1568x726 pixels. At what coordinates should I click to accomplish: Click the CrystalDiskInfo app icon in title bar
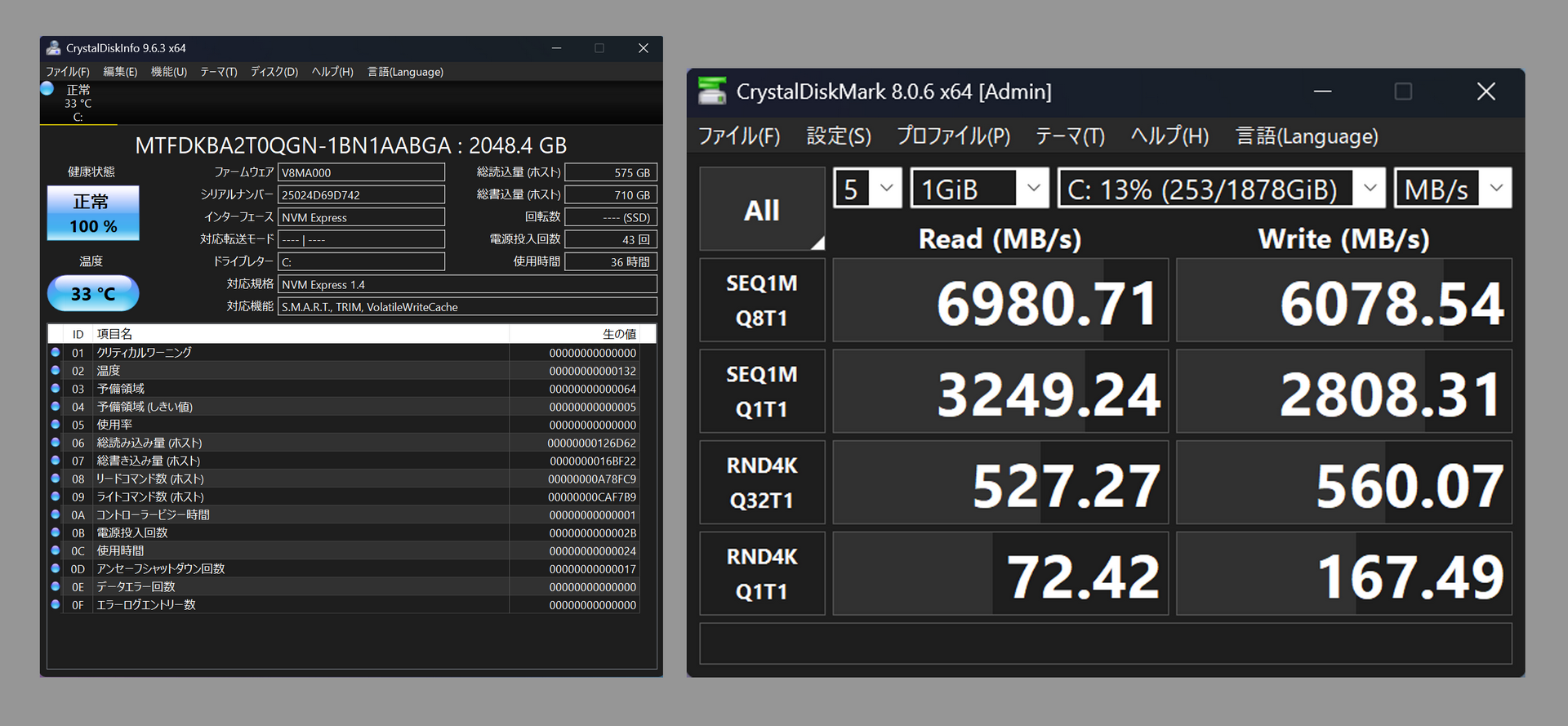click(x=53, y=48)
